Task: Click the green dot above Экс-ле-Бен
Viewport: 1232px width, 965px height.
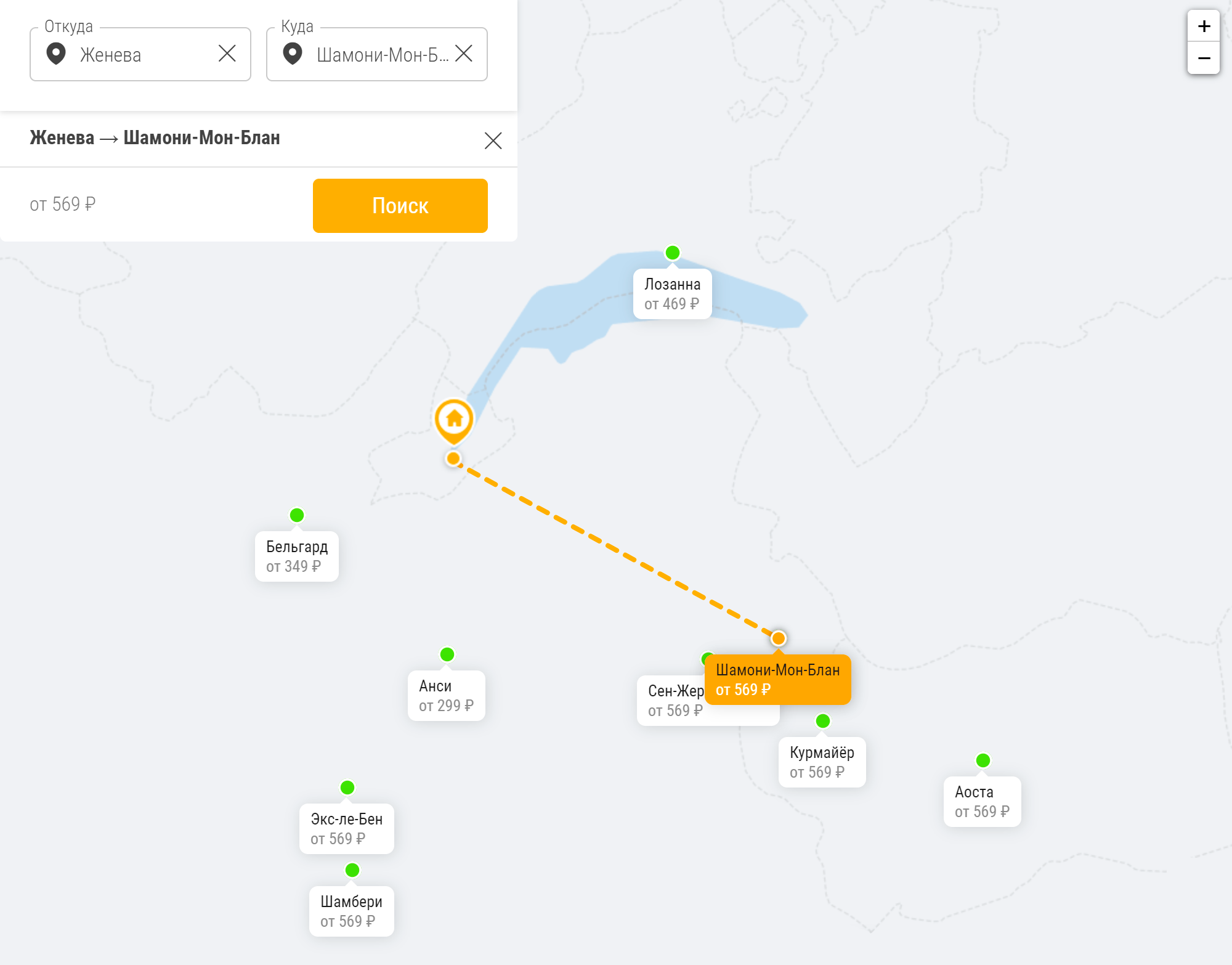Action: coord(347,788)
